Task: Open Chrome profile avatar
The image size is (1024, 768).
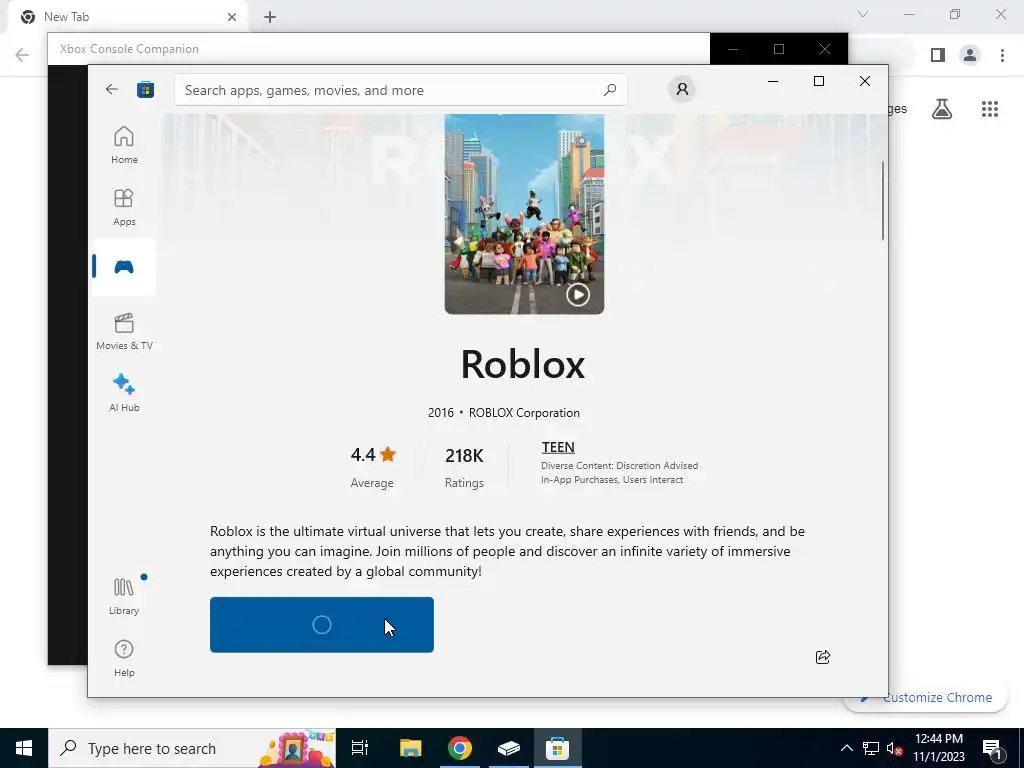Action: [x=970, y=55]
